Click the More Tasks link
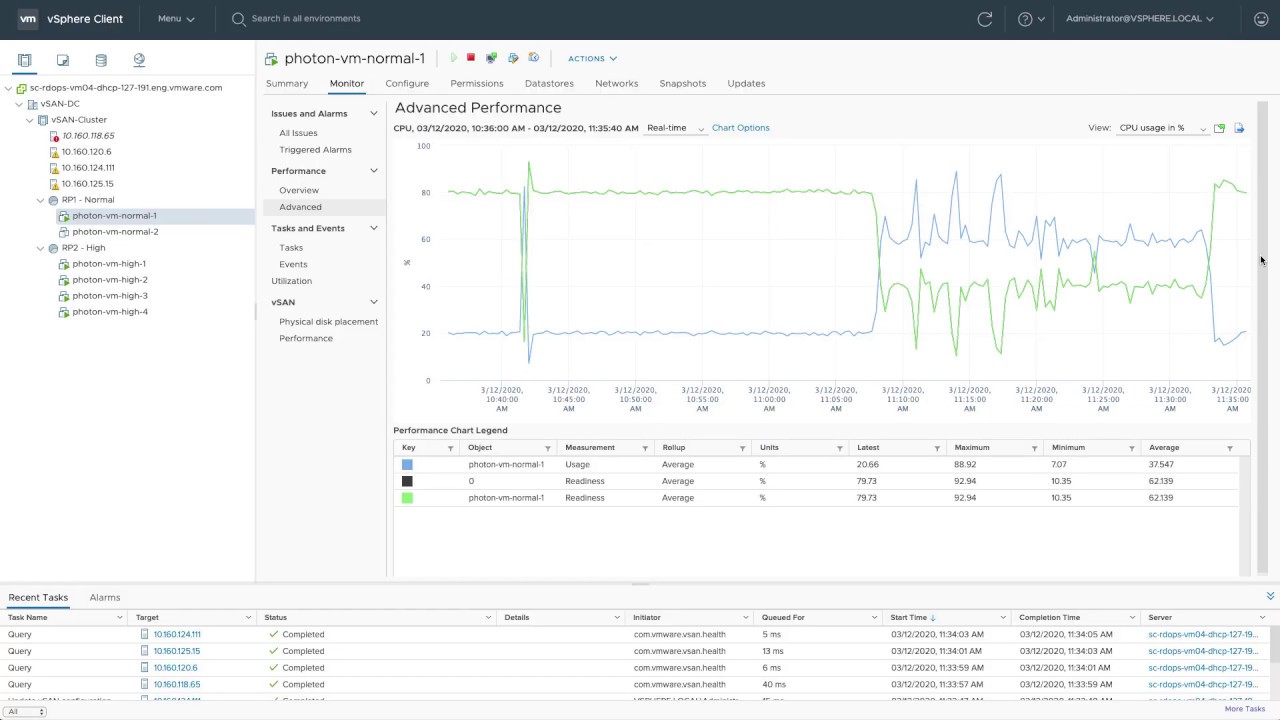The width and height of the screenshot is (1280, 720). pyautogui.click(x=1244, y=709)
